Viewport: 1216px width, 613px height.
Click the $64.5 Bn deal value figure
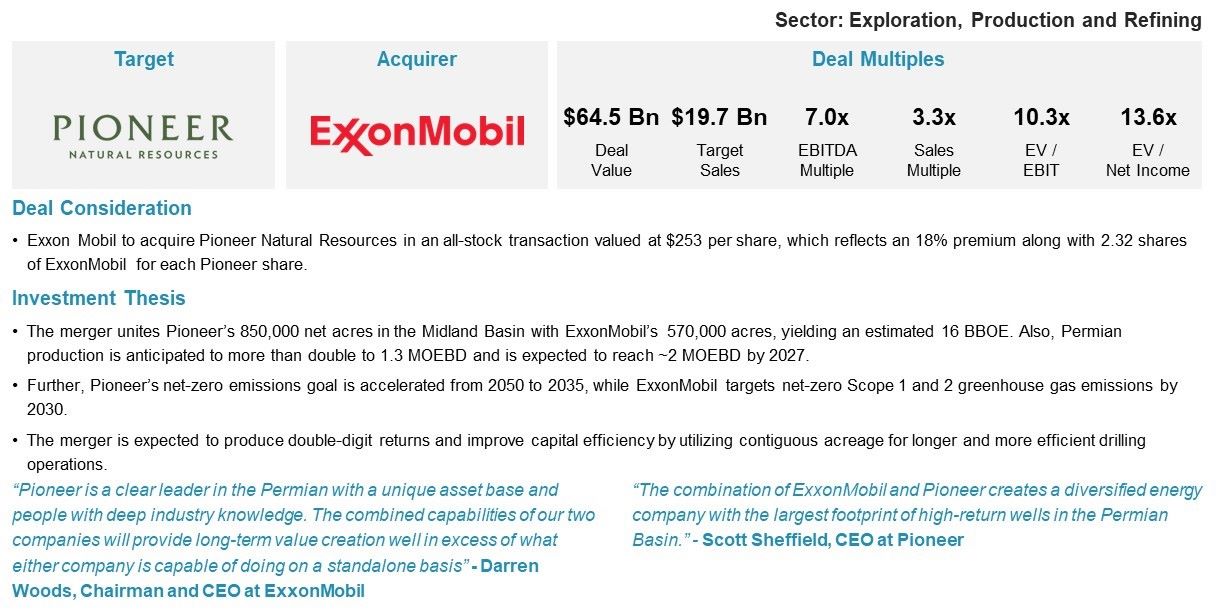click(611, 118)
